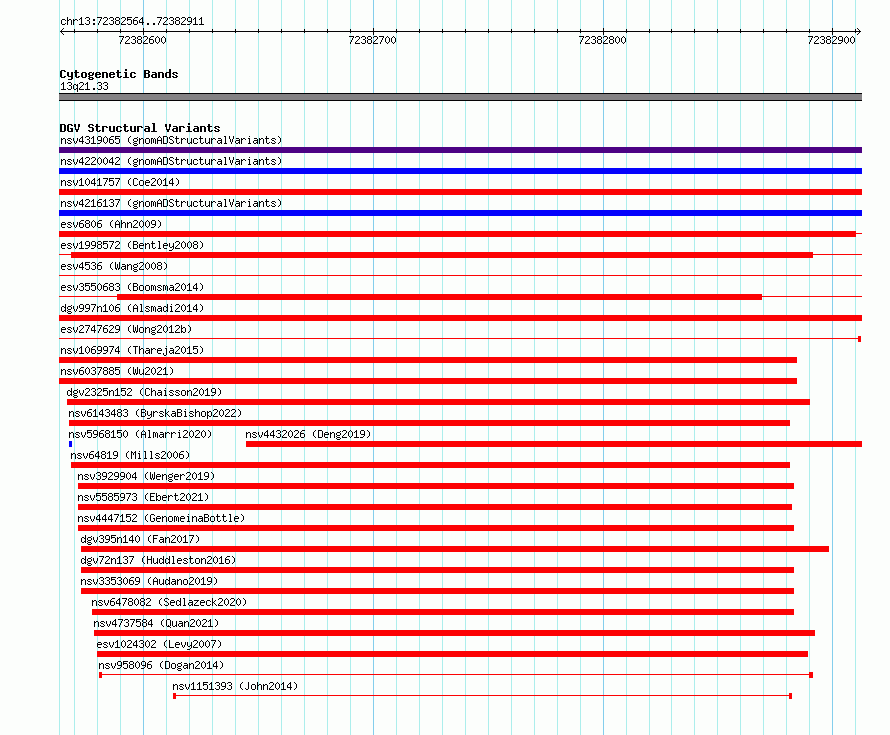The image size is (890, 735).
Task: Click the nsv64819 Mills2006 red bar
Action: pos(430,465)
